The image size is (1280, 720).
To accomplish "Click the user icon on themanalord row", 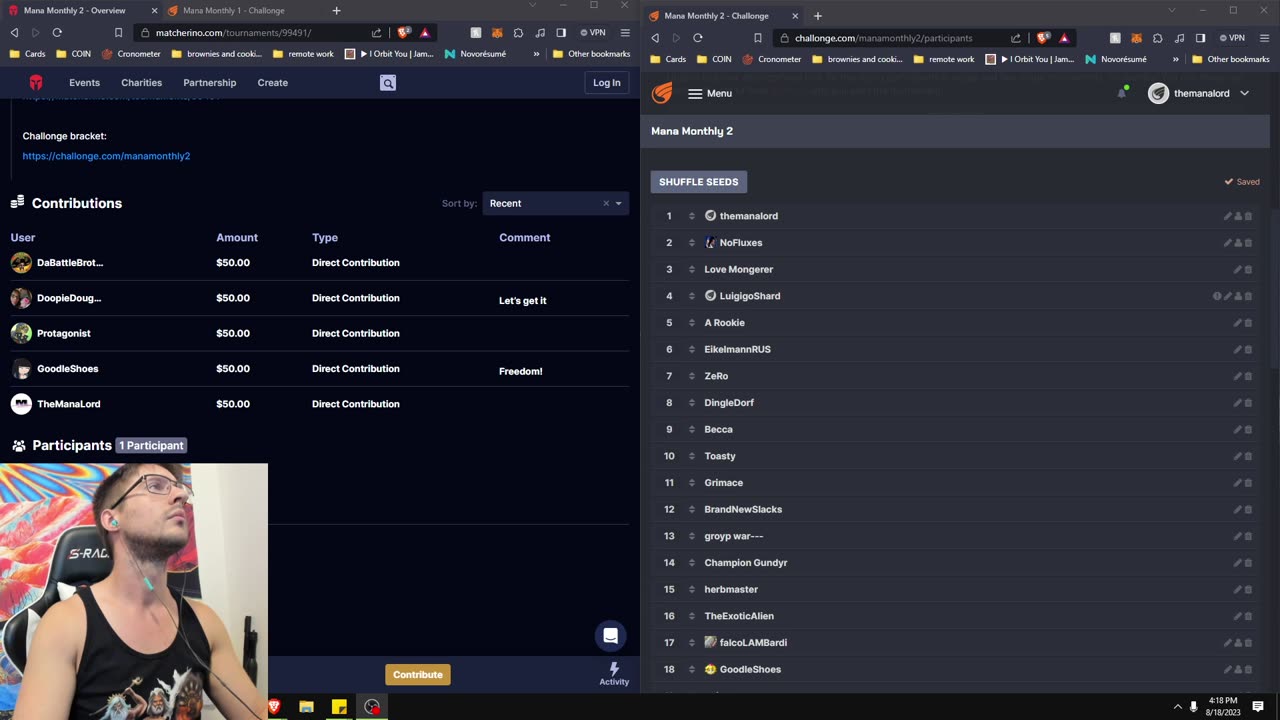I will pos(1238,216).
